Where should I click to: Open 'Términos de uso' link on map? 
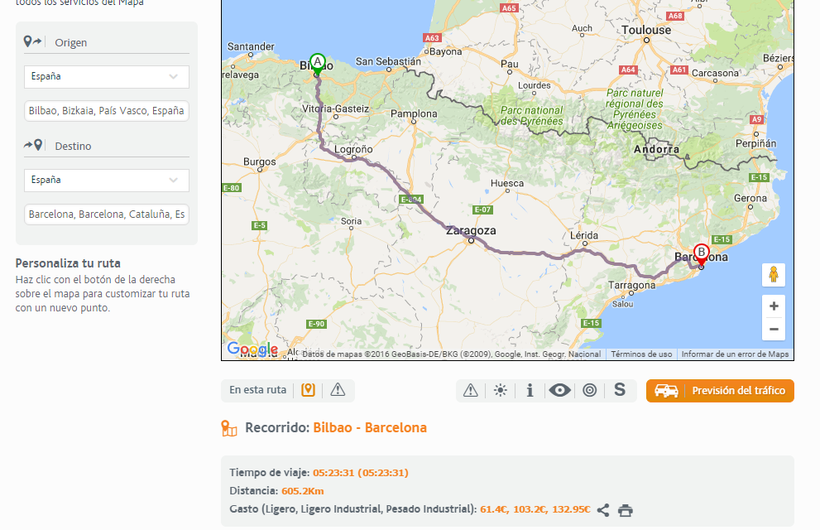pyautogui.click(x=641, y=354)
